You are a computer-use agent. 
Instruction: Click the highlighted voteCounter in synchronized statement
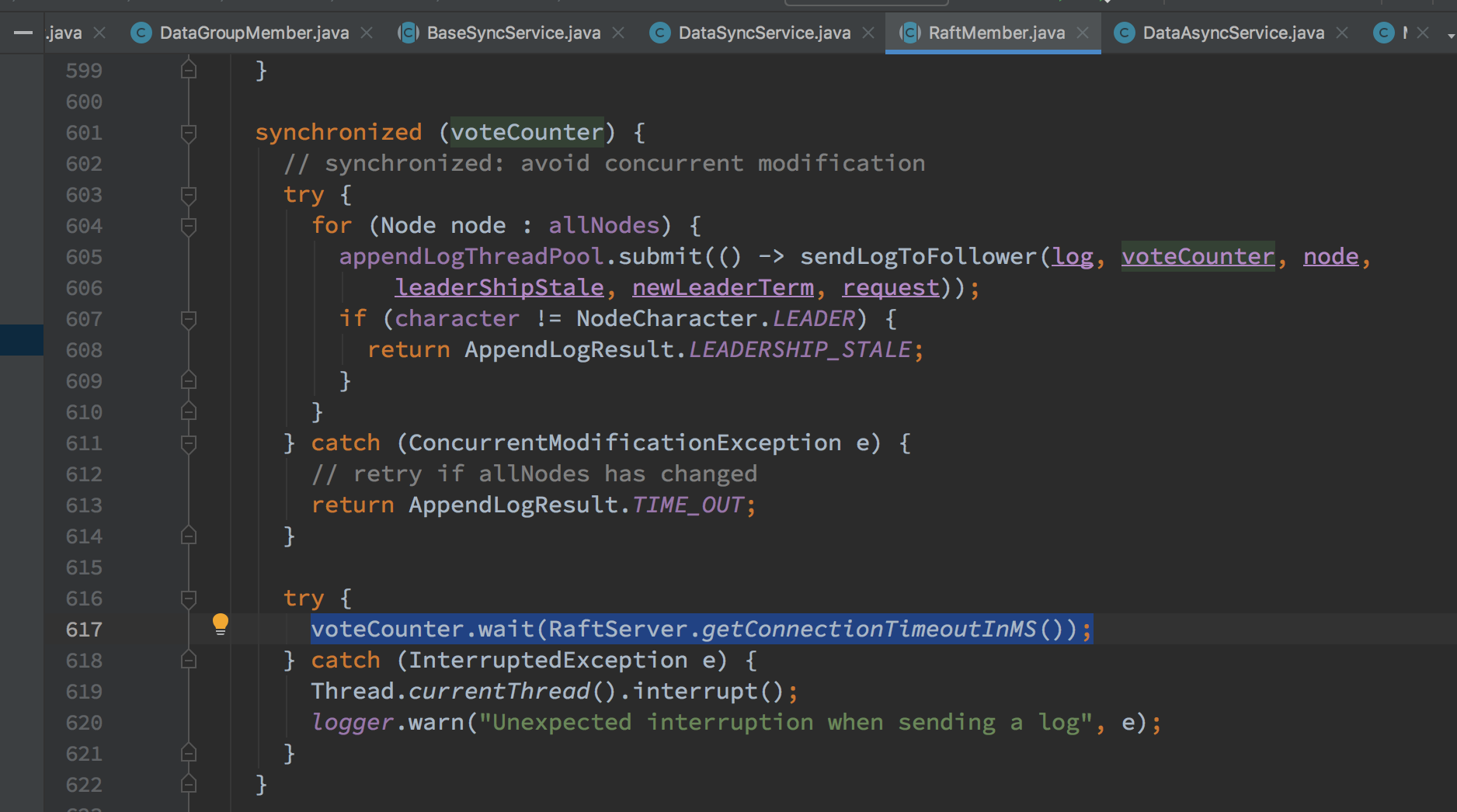click(x=527, y=132)
